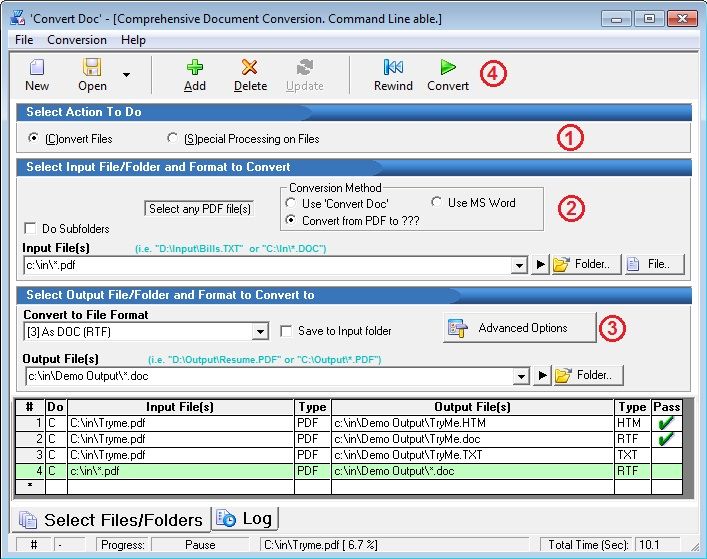Viewport: 707px width, 559px height.
Task: Expand the Input File(s) path dropdown
Action: (x=519, y=265)
